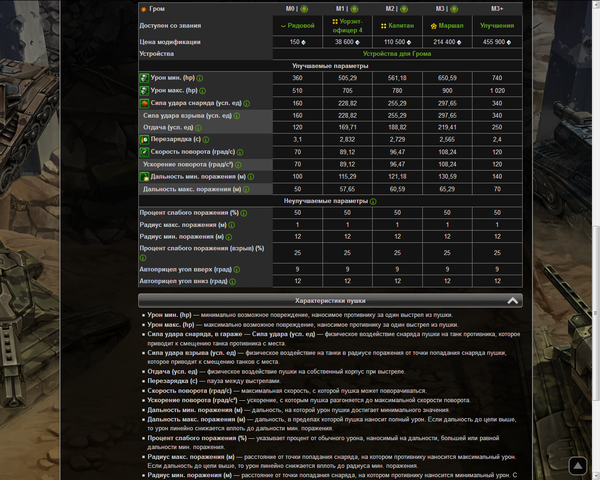This screenshot has width=600, height=480.
Task: Open info icon for Радиус мин. поражения row
Action: point(229,237)
